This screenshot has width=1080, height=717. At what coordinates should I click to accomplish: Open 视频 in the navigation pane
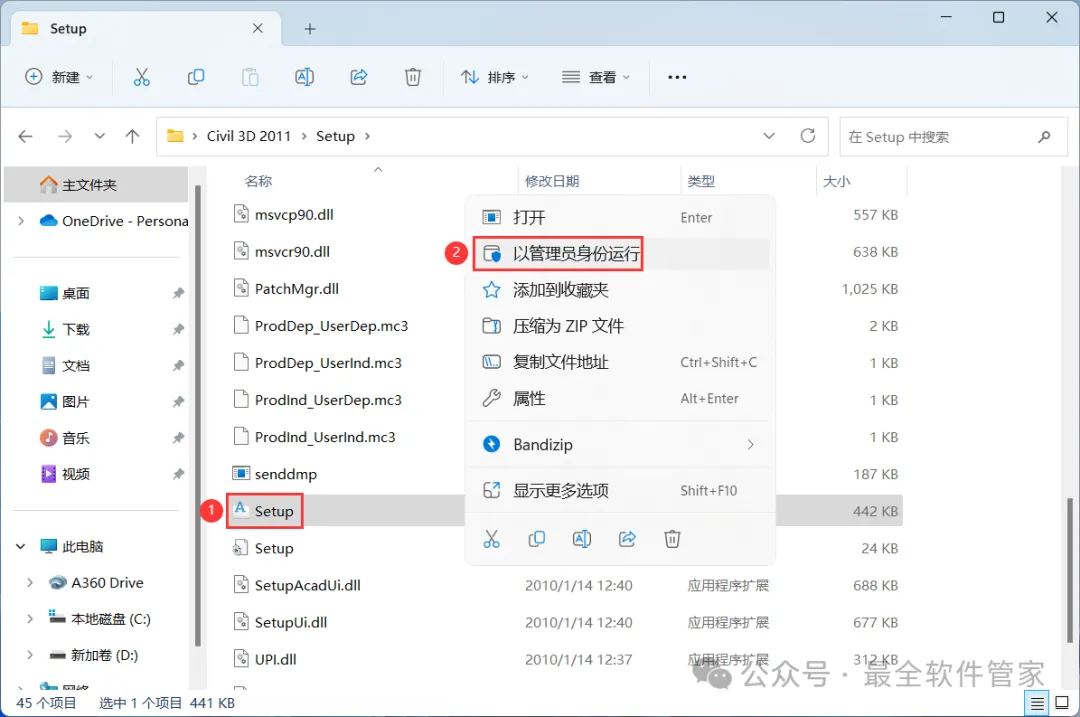(75, 474)
